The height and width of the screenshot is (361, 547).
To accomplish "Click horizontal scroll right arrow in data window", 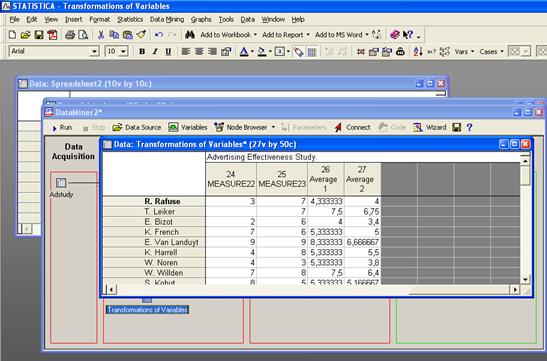I will [515, 289].
